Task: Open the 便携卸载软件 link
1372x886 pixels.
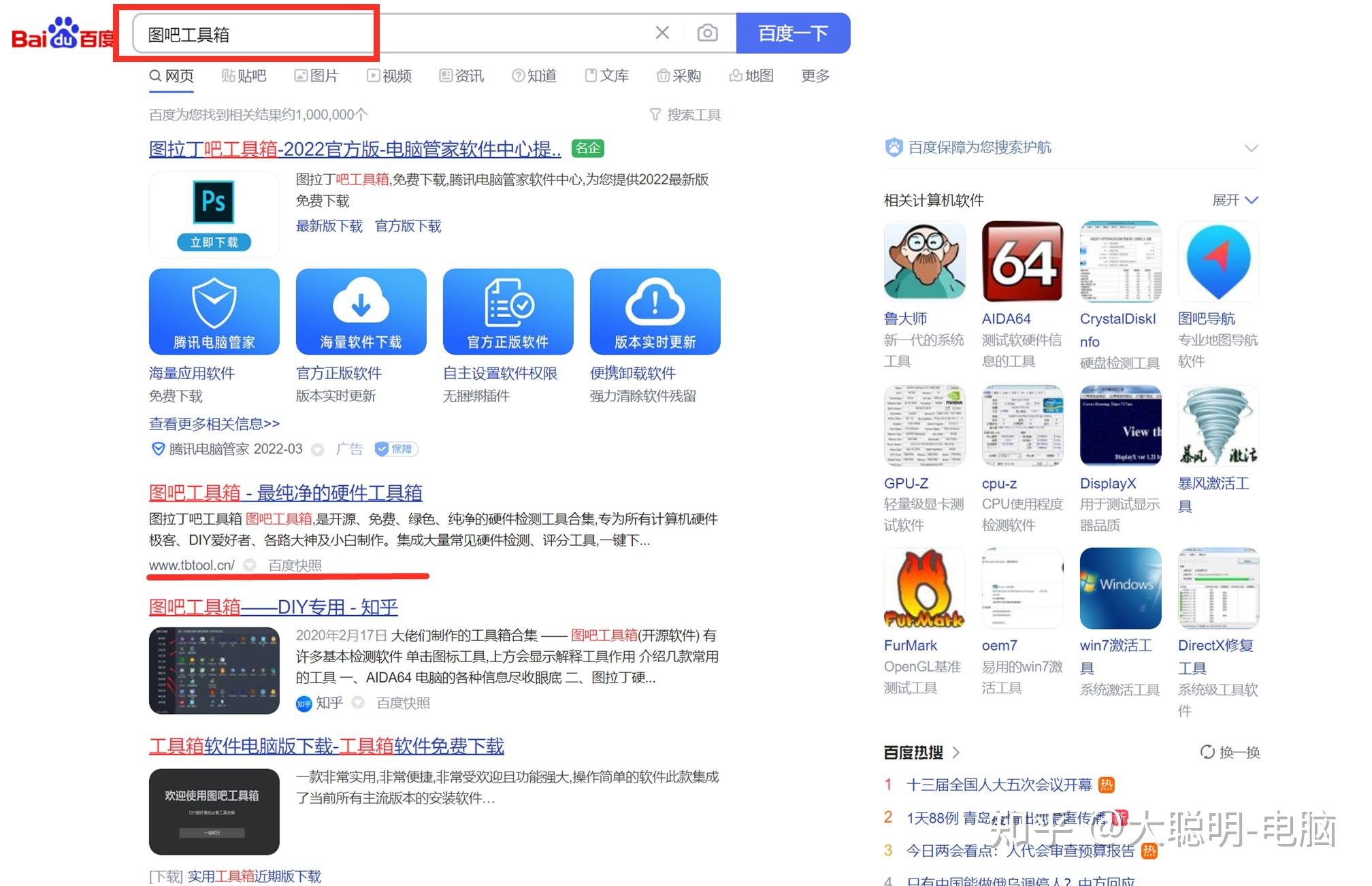Action: click(x=633, y=373)
